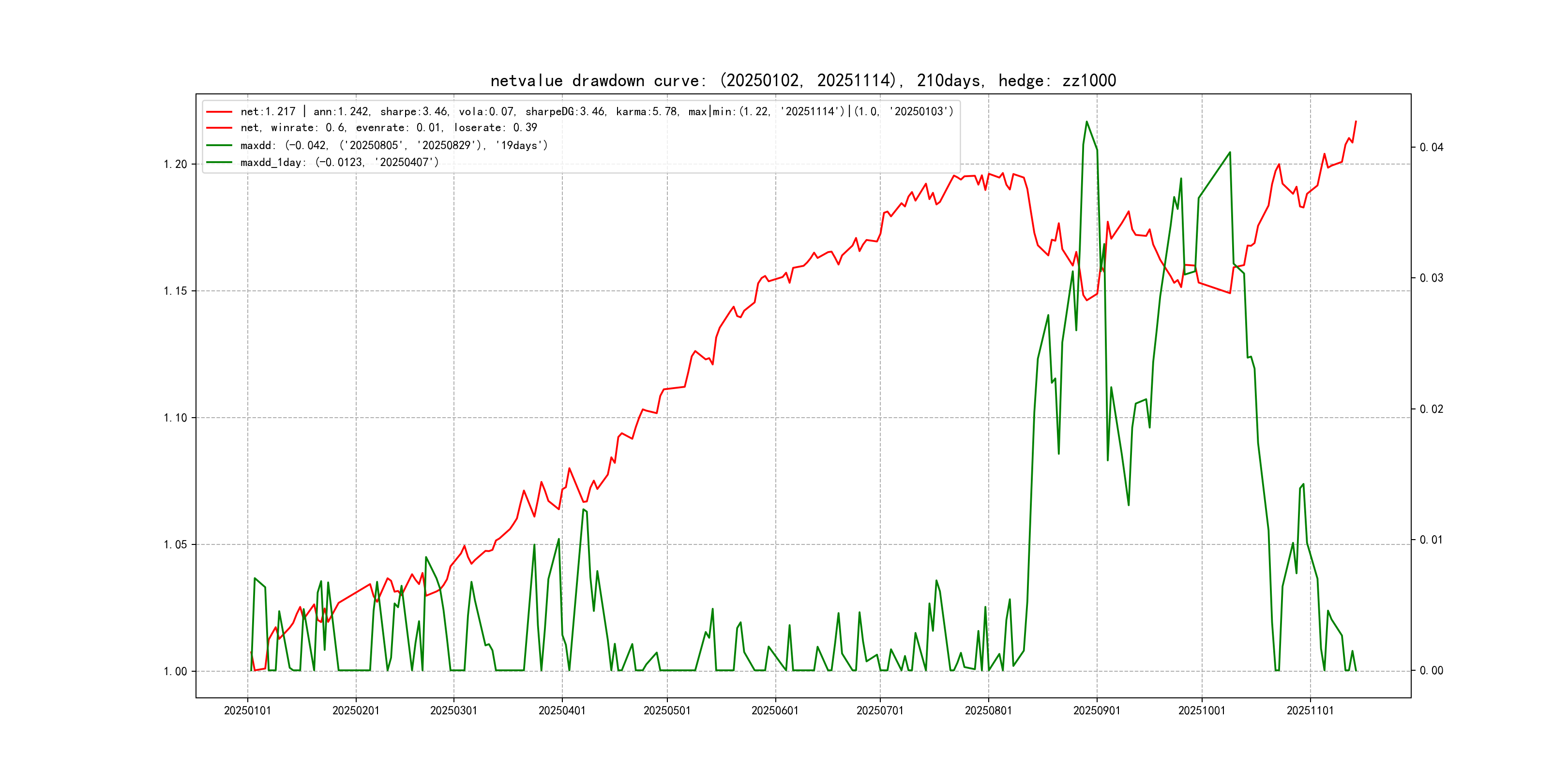Click red line swatch beside net:1.217 legend
1568x784 pixels.
[219, 112]
